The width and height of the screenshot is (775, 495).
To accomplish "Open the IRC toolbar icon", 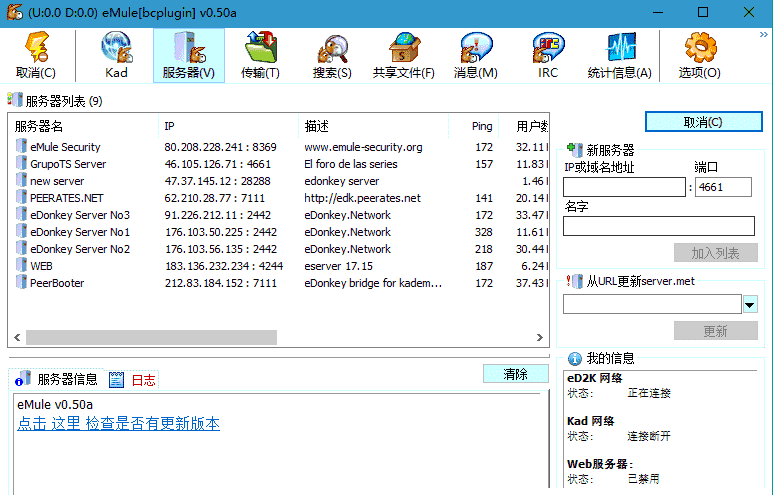I will tap(548, 47).
